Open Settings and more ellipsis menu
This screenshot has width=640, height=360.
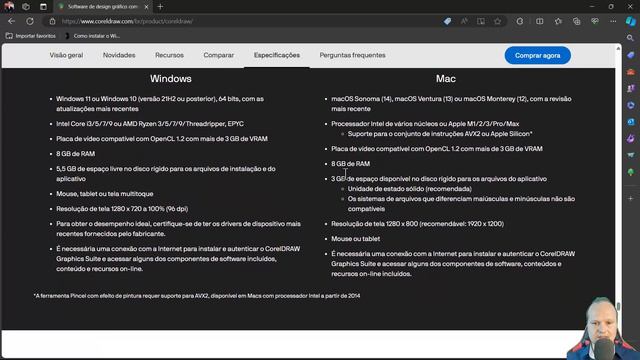click(x=613, y=21)
